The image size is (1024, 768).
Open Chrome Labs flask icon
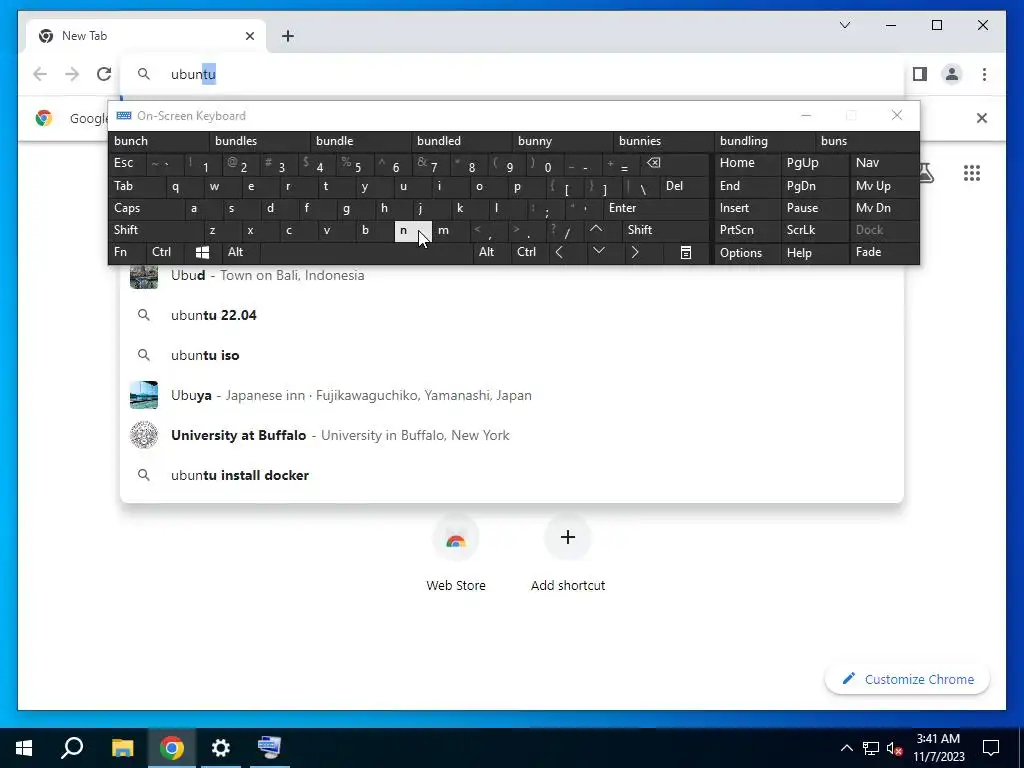click(x=926, y=173)
